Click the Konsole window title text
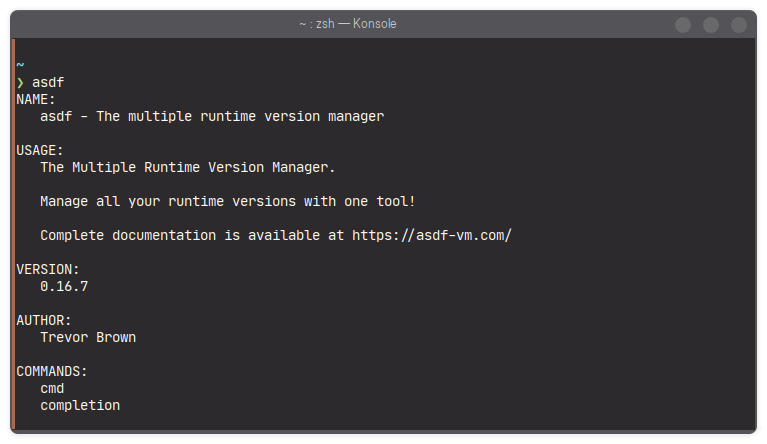Screen dimensions: 767x444 tap(347, 24)
